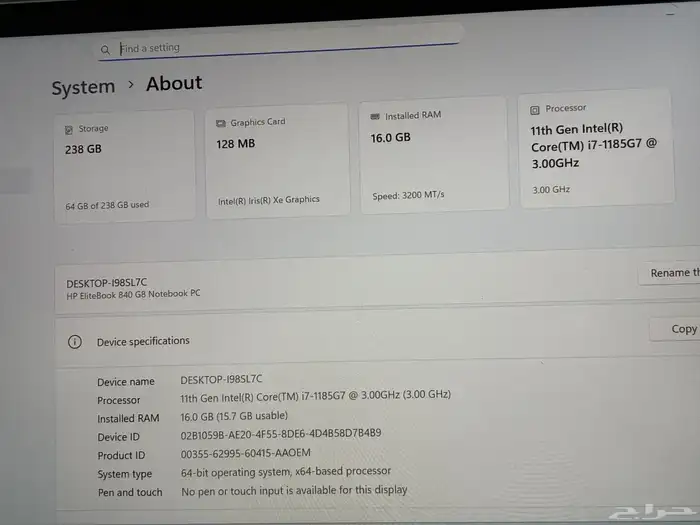700x525 pixels.
Task: Click the 'Device ID' row label
Action: coord(118,438)
